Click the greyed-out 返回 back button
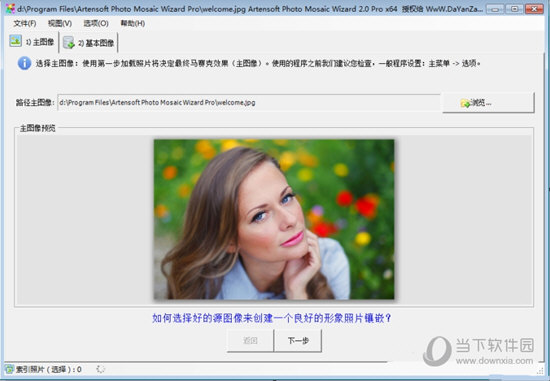 tap(250, 340)
